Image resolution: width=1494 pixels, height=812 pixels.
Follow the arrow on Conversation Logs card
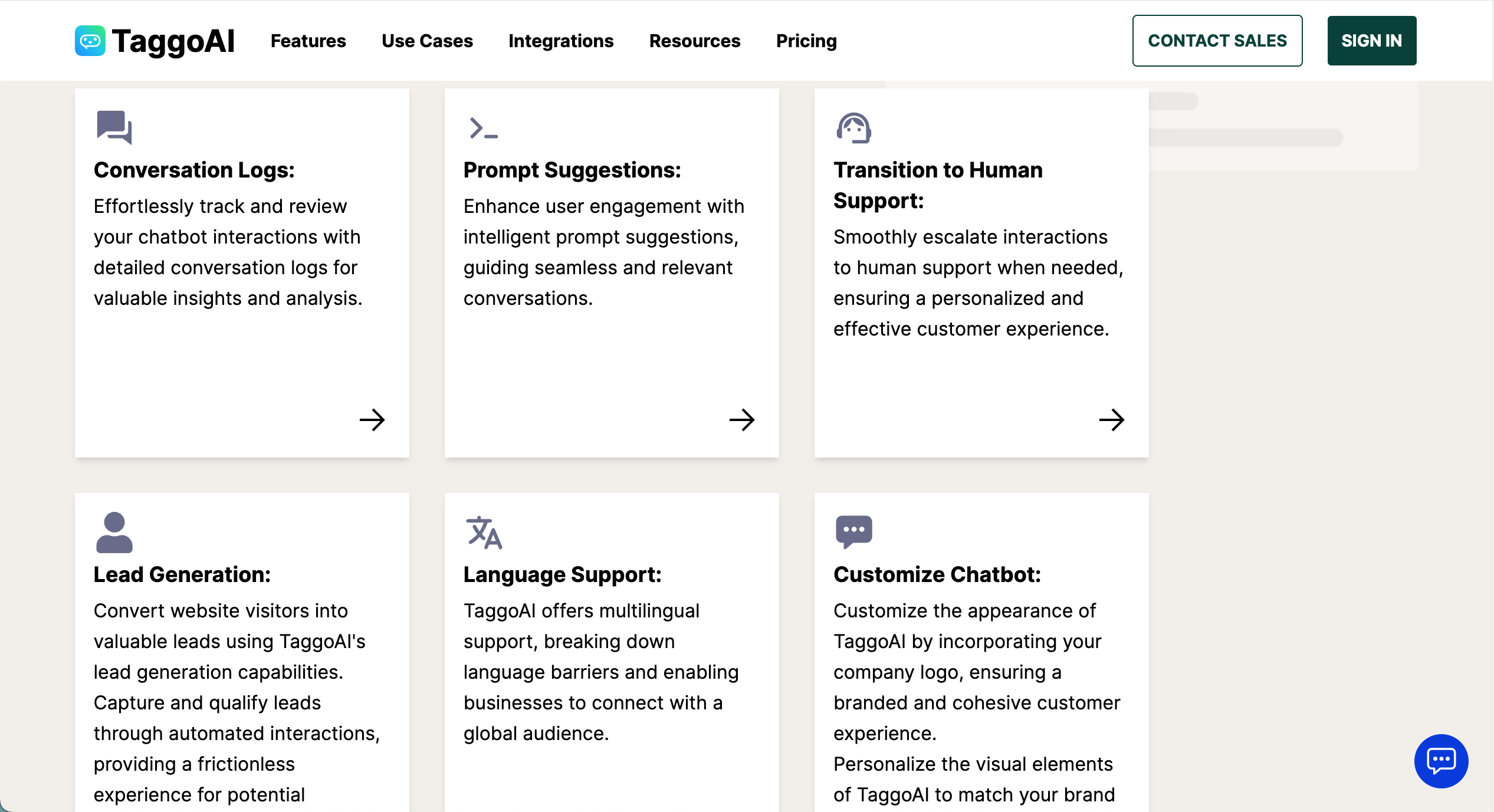coord(372,420)
